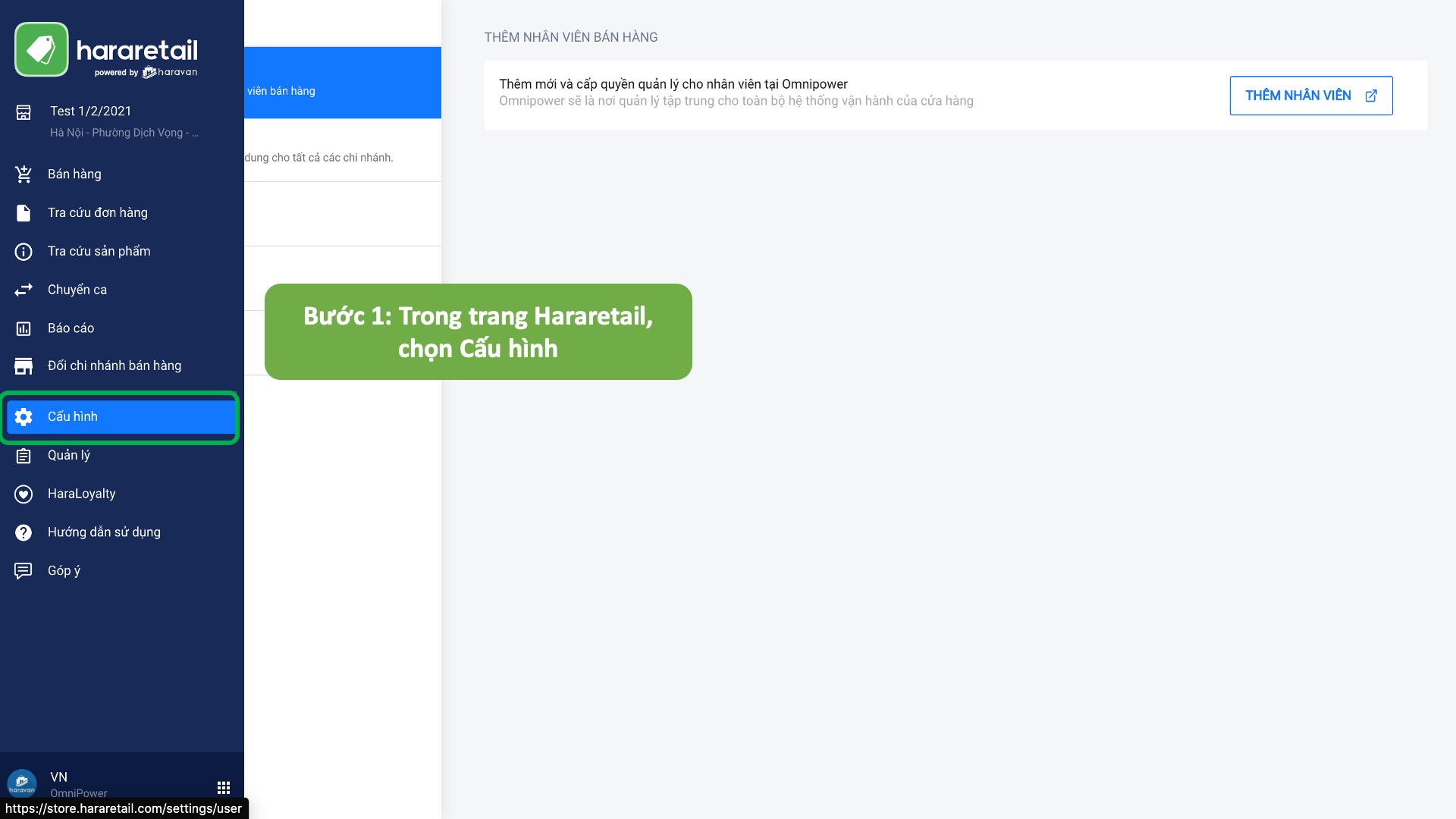Go to Tra cứu đơn hàng

coord(122,212)
